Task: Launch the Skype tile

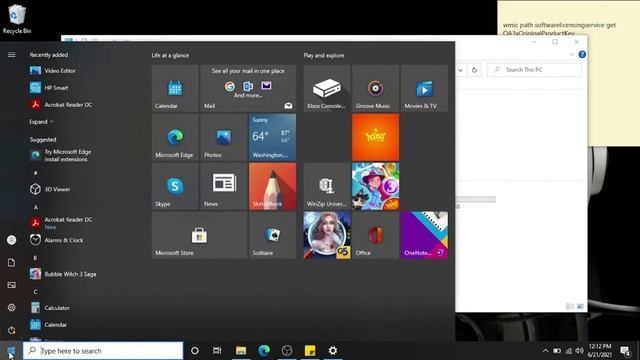Action: point(175,186)
